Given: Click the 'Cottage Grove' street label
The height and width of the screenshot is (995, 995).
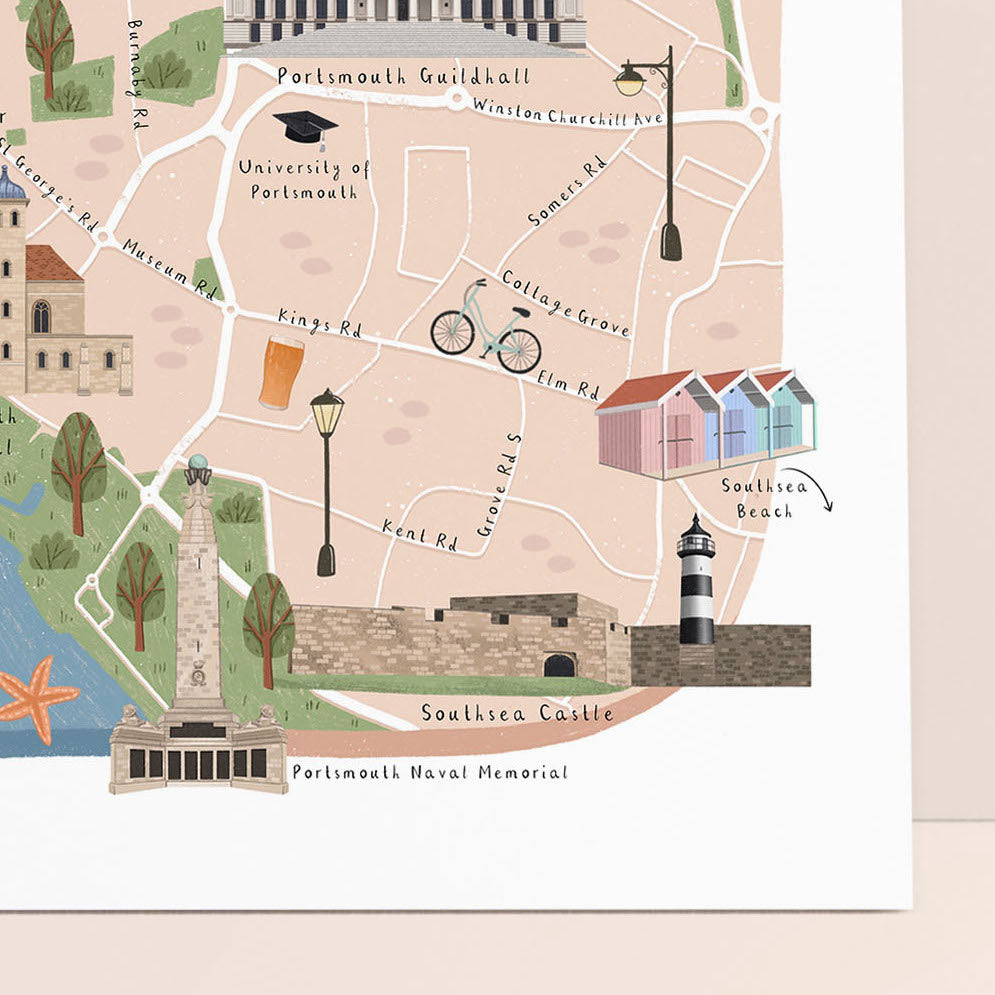Looking at the screenshot, I should (566, 303).
